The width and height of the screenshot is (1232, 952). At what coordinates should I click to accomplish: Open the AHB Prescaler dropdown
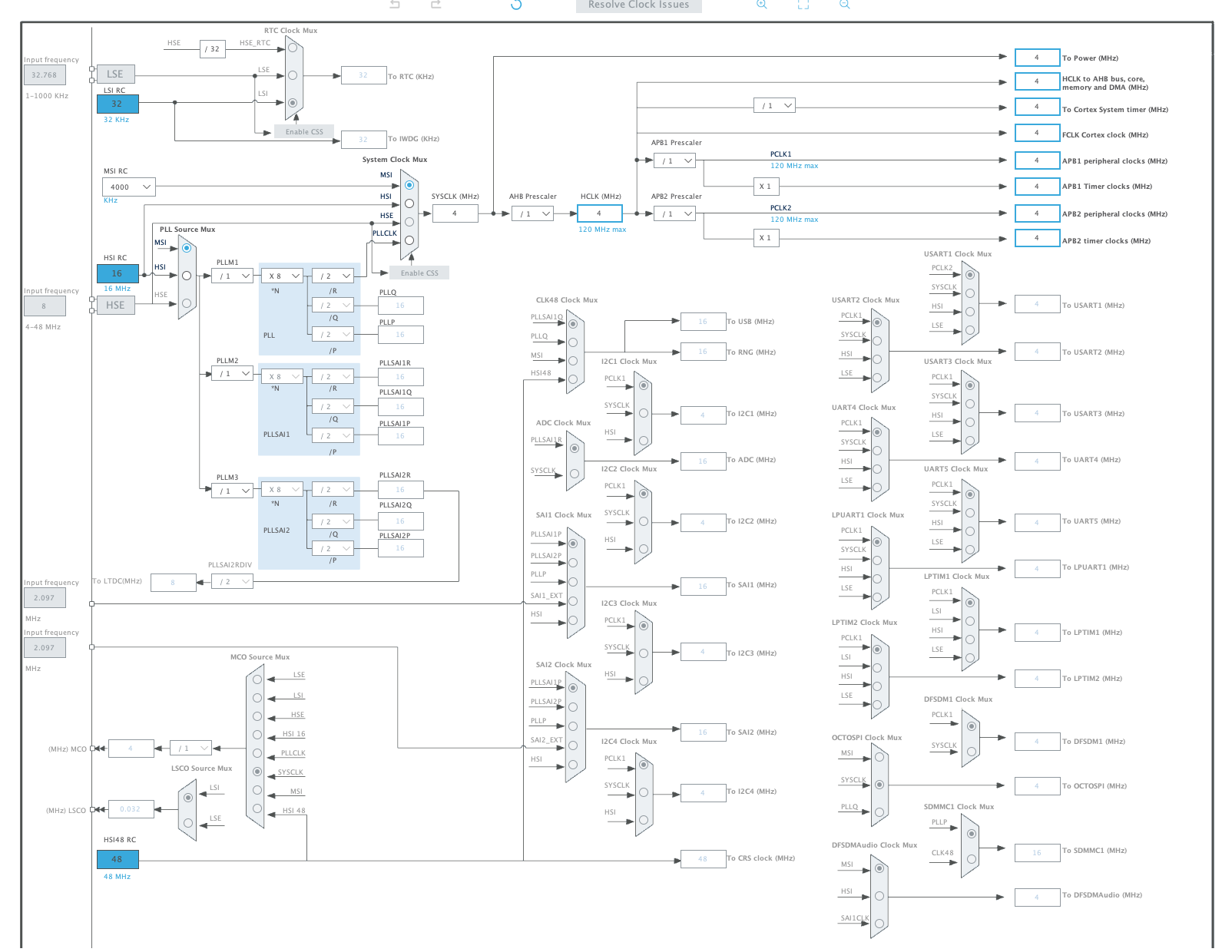532,213
